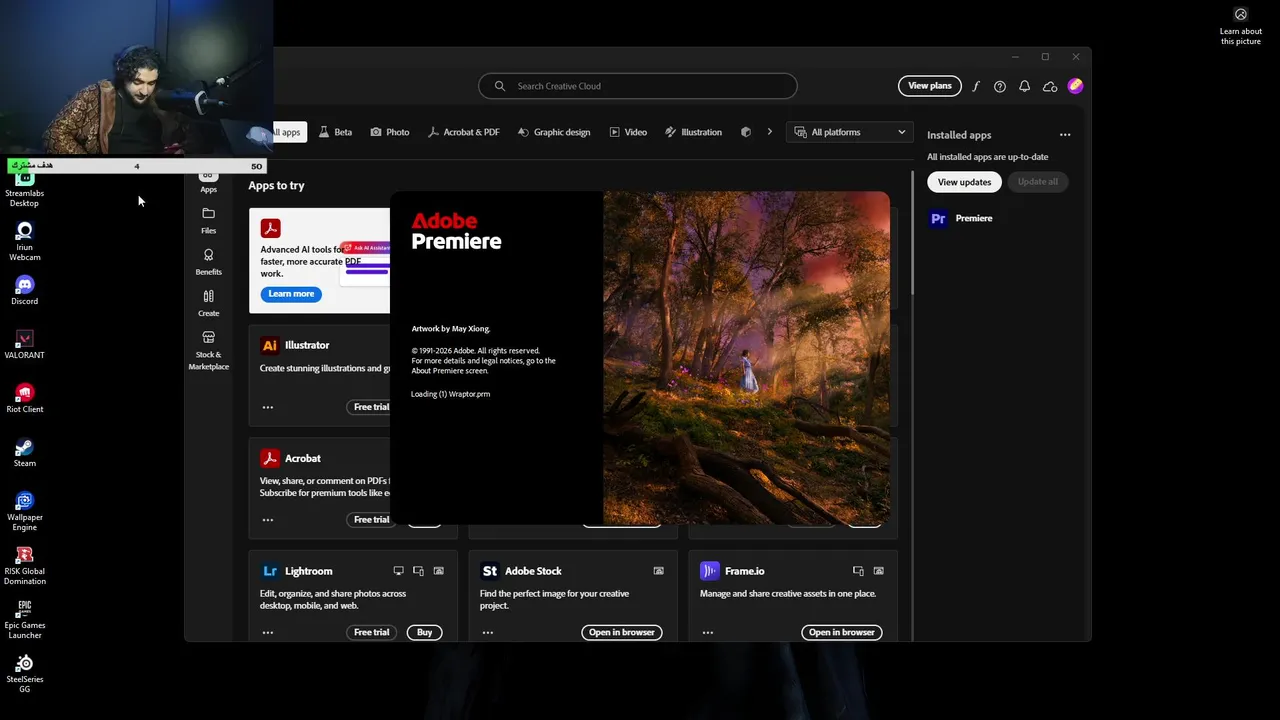Select the Acrobat & PDF tab
This screenshot has width=1280, height=720.
point(463,132)
